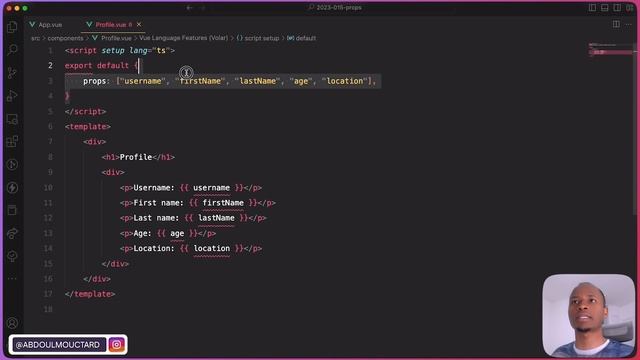Open the 2023-015-props command center search

point(335,8)
